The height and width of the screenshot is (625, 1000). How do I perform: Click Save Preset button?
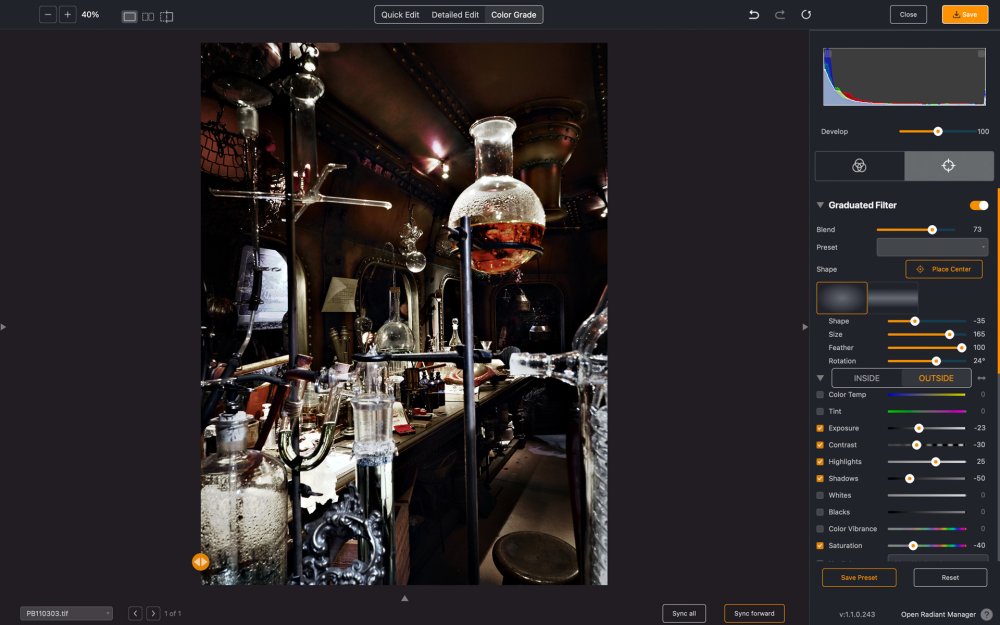coord(859,578)
